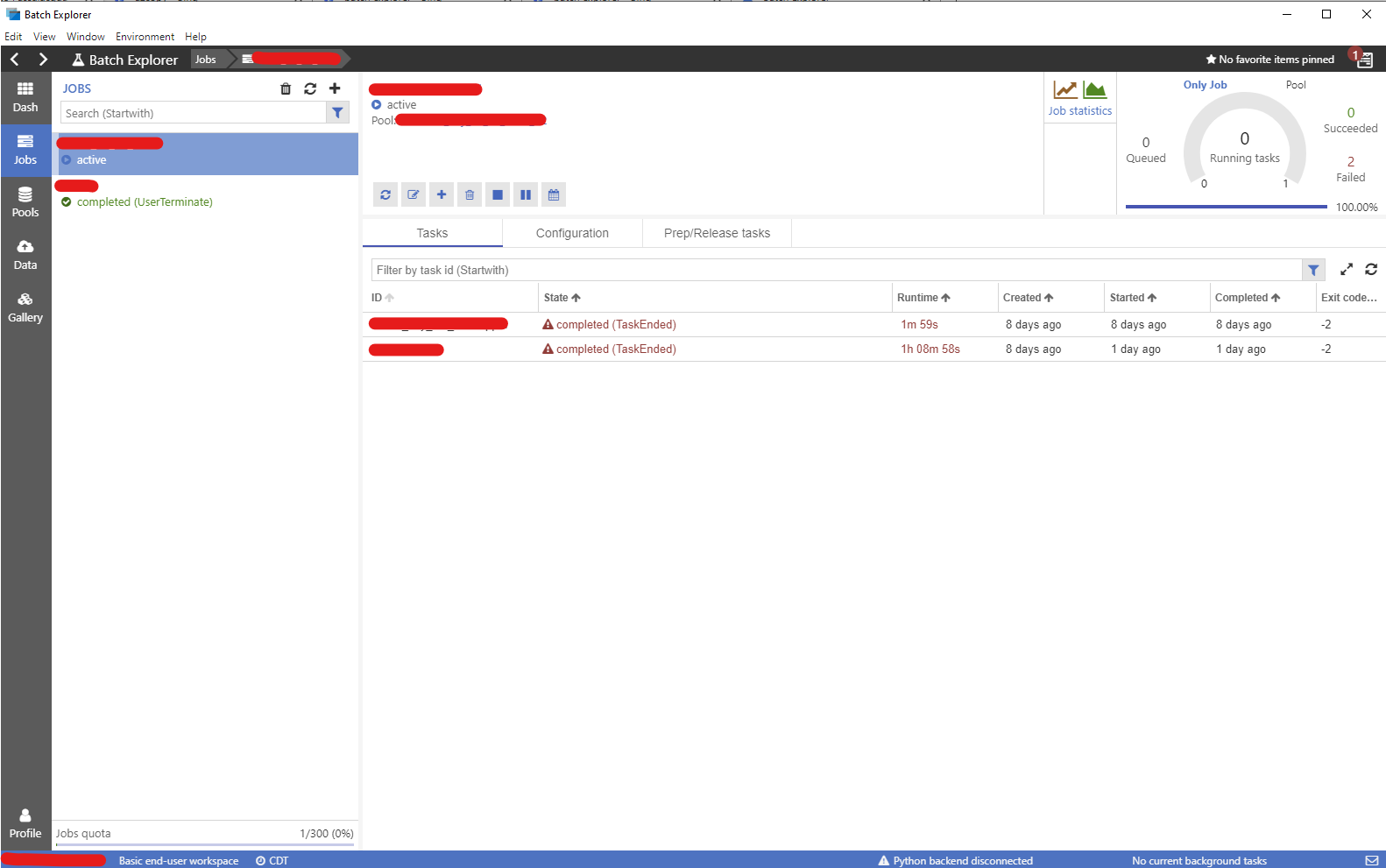1386x868 pixels.
Task: Open Job statistics graphs
Action: point(1079,98)
